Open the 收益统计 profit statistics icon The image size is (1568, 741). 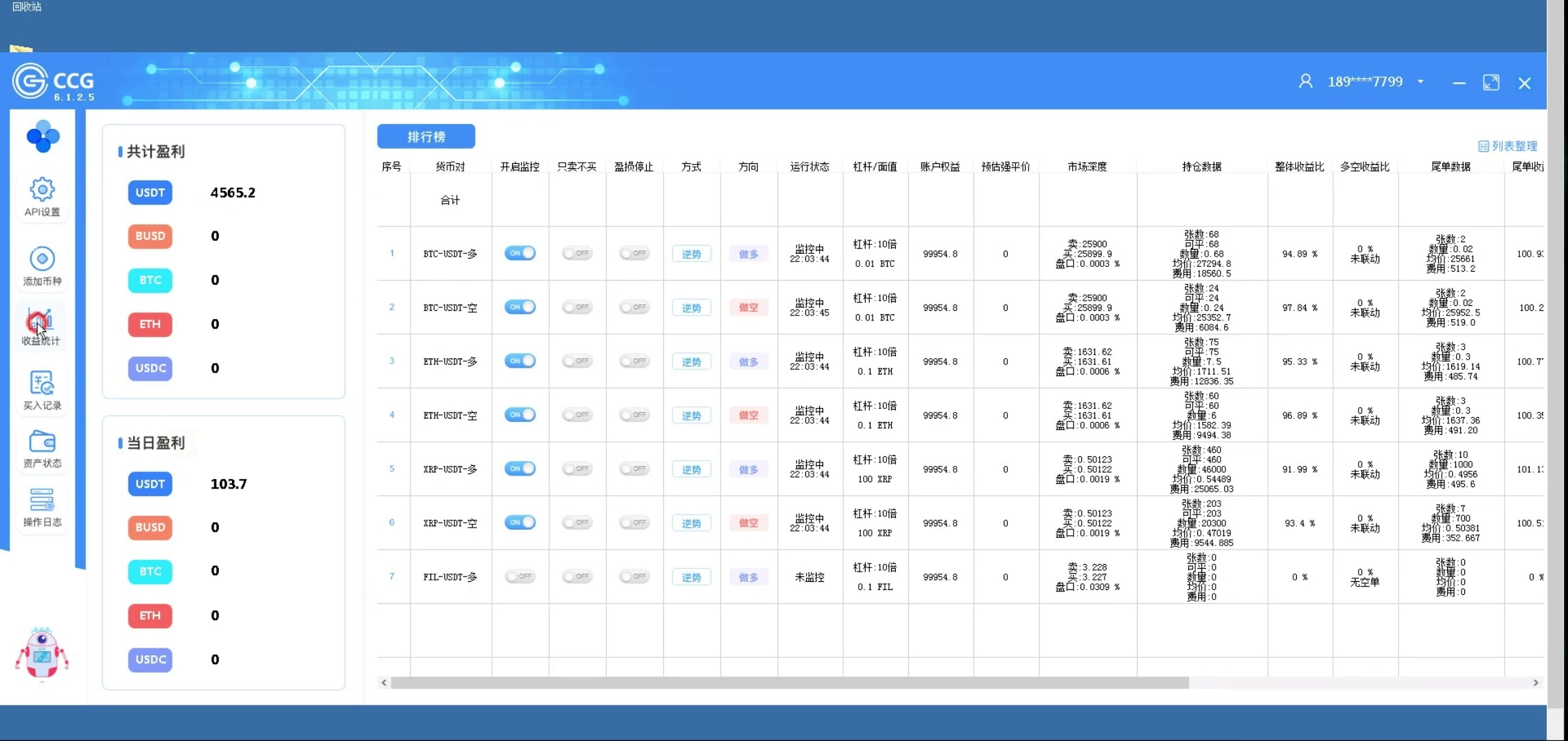click(x=41, y=320)
